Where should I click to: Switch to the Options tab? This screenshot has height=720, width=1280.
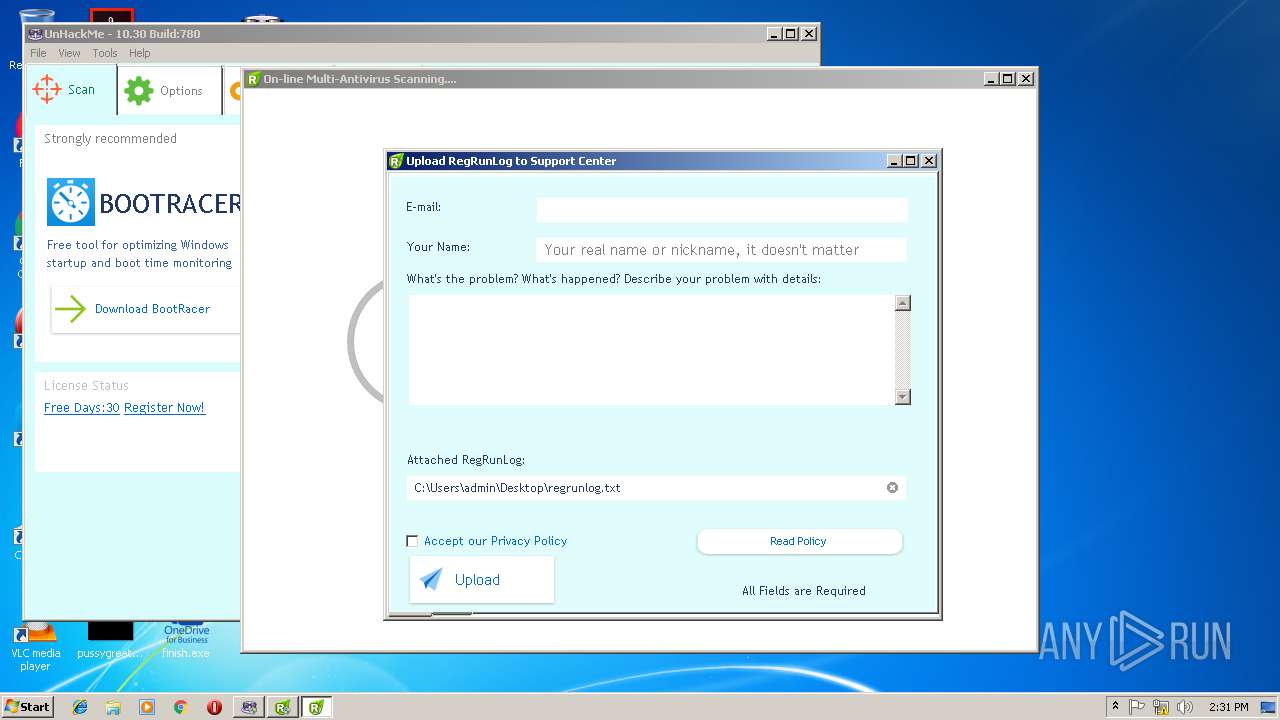point(169,91)
